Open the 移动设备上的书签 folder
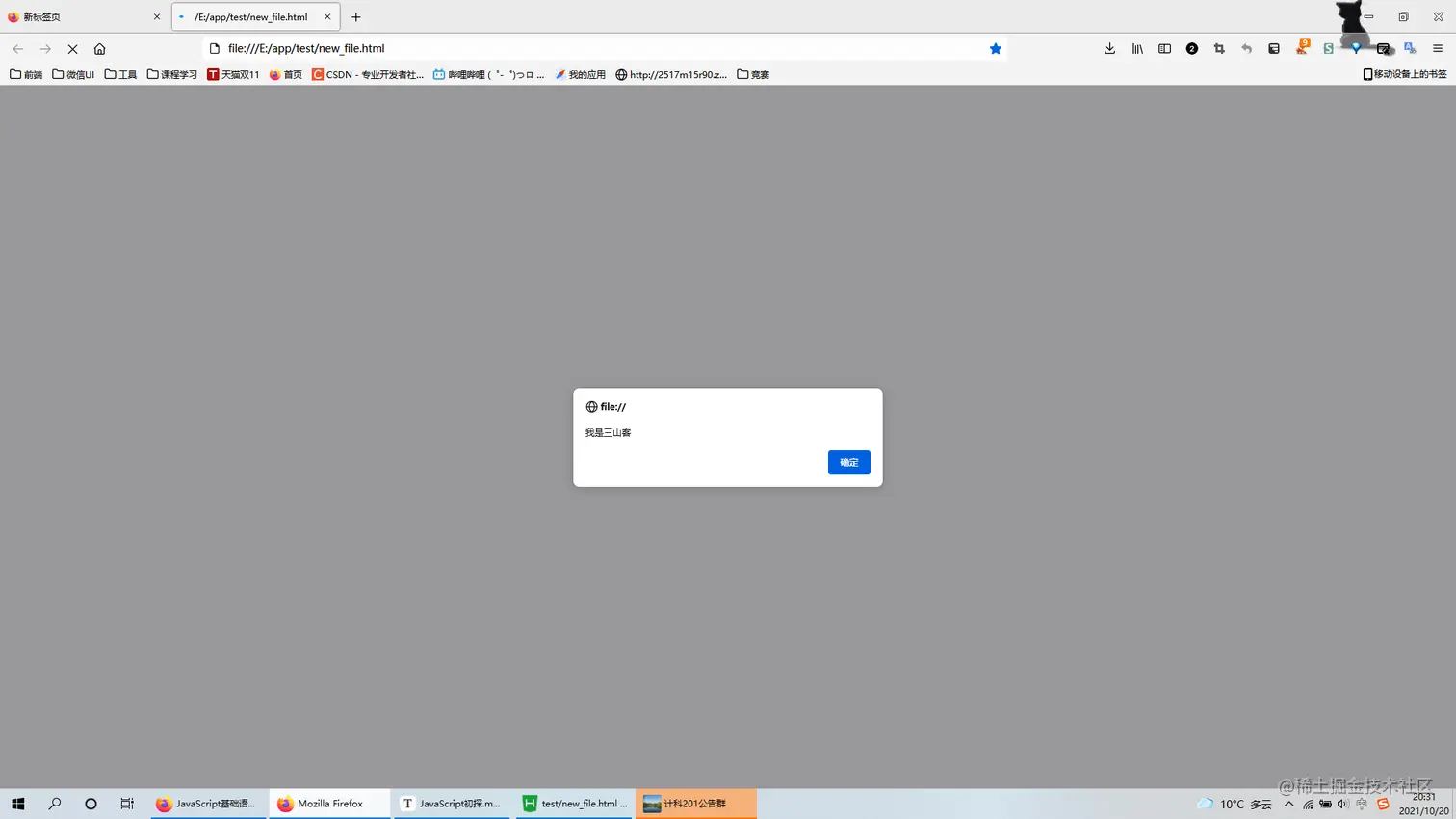The height and width of the screenshot is (819, 1456). (1405, 74)
